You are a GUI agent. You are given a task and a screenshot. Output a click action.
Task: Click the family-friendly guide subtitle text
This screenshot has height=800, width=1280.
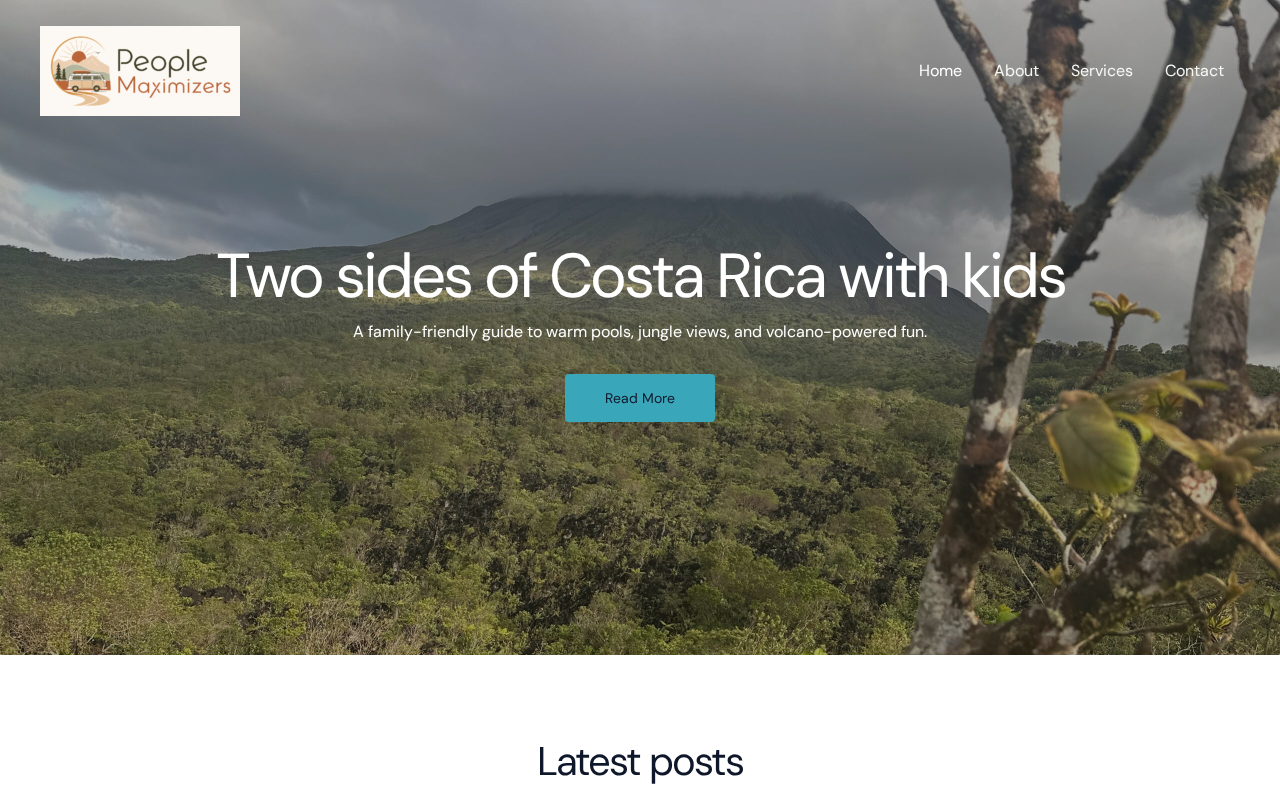[640, 331]
